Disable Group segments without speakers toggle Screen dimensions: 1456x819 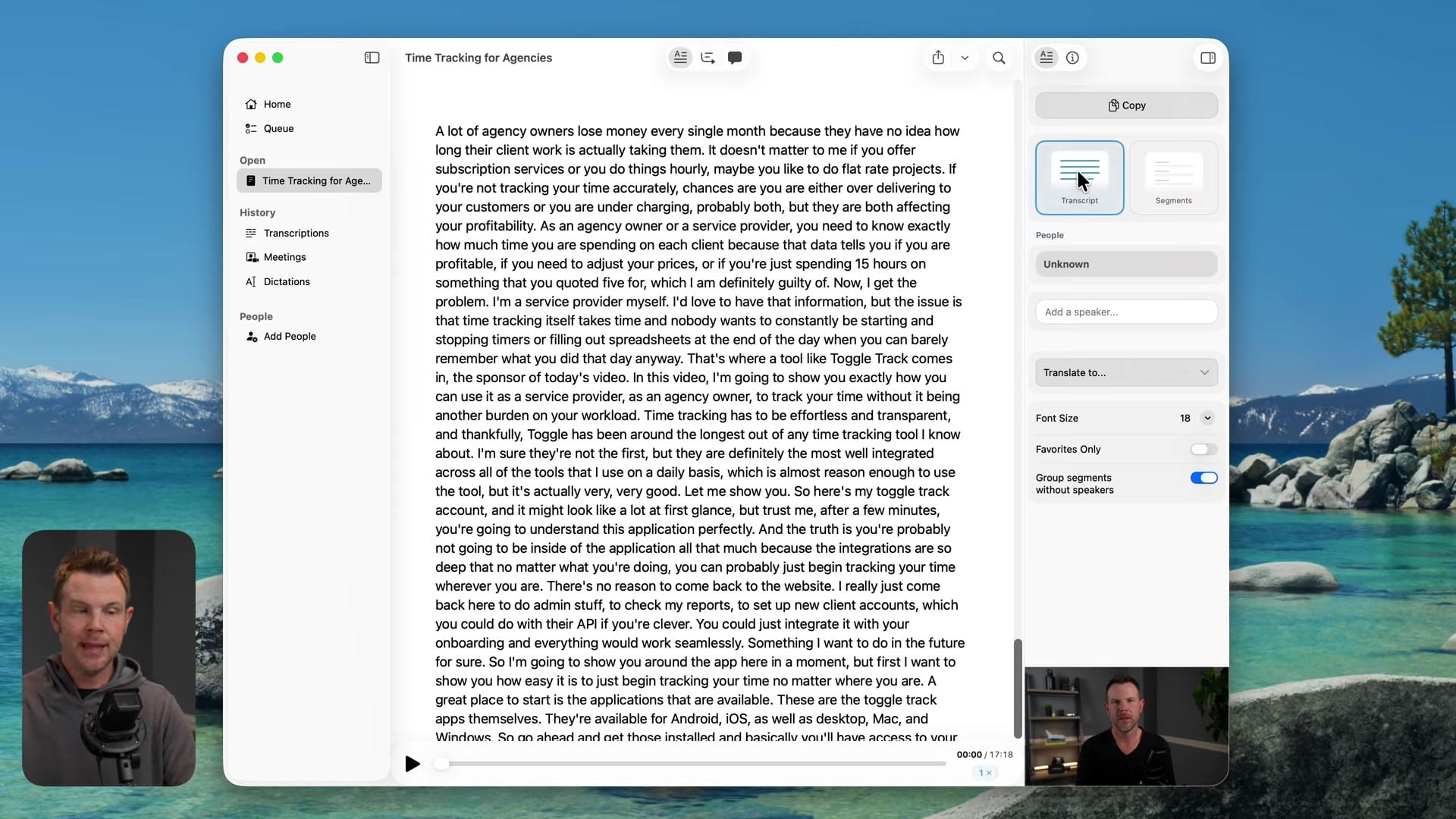pyautogui.click(x=1203, y=478)
